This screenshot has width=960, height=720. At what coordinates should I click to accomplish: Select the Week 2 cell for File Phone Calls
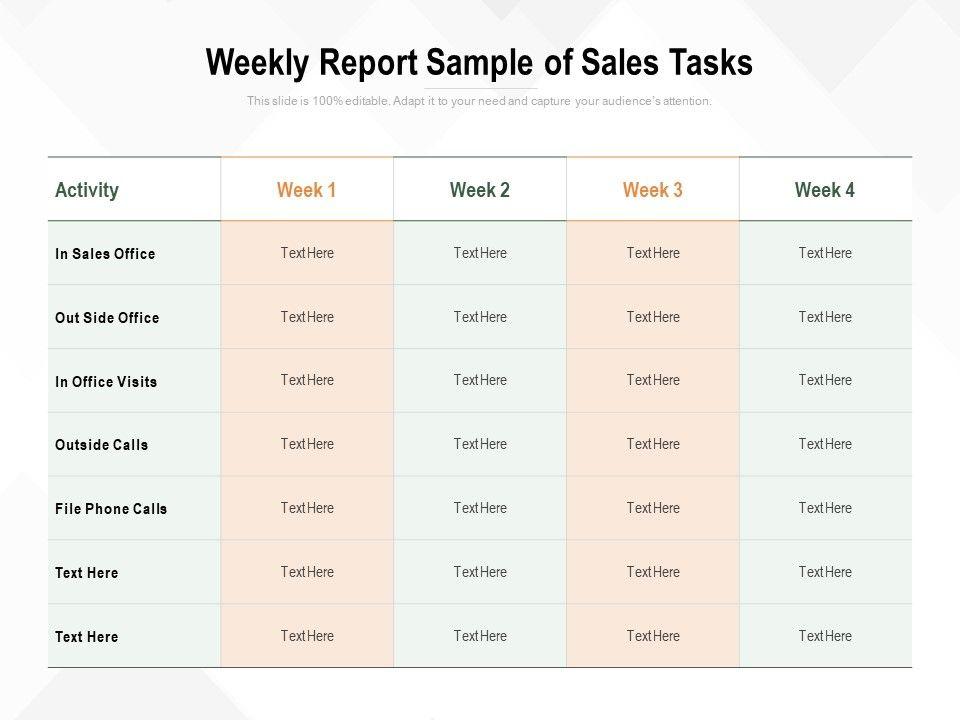click(x=480, y=508)
